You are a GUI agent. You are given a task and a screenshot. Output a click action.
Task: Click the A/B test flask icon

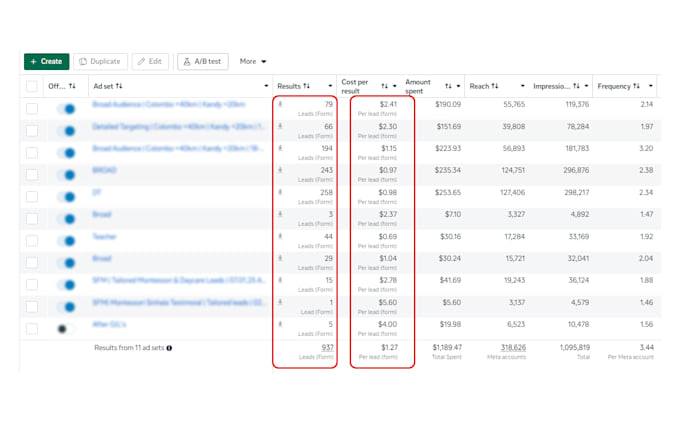[187, 62]
